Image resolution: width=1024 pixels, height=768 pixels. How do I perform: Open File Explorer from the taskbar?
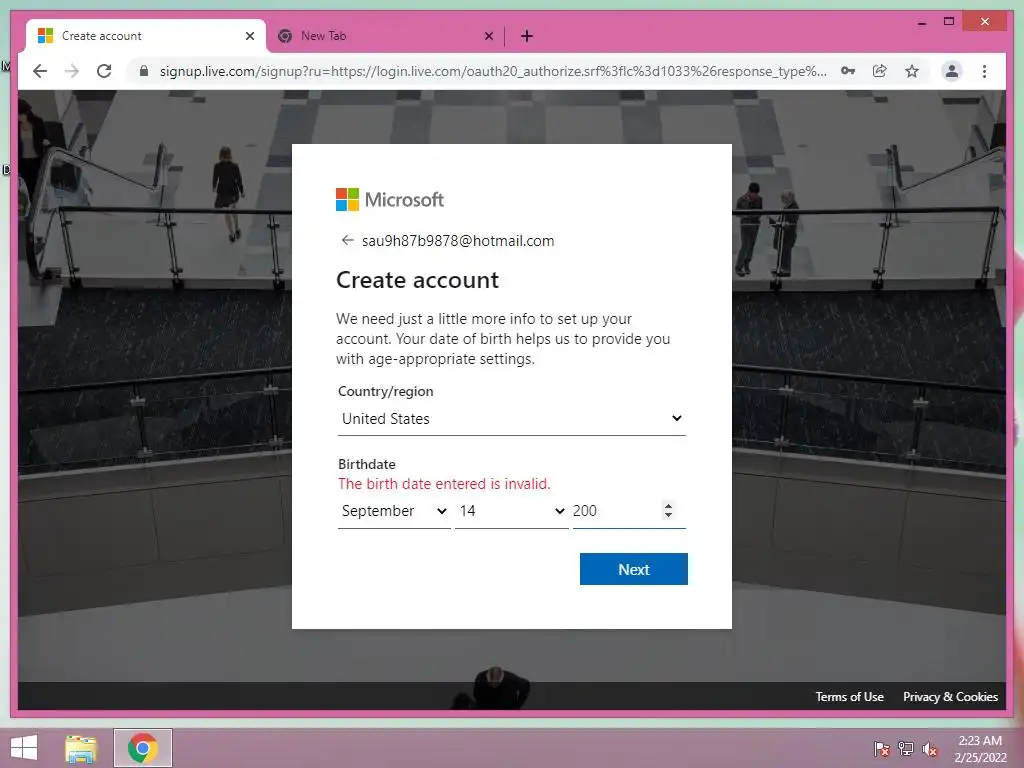[x=81, y=748]
